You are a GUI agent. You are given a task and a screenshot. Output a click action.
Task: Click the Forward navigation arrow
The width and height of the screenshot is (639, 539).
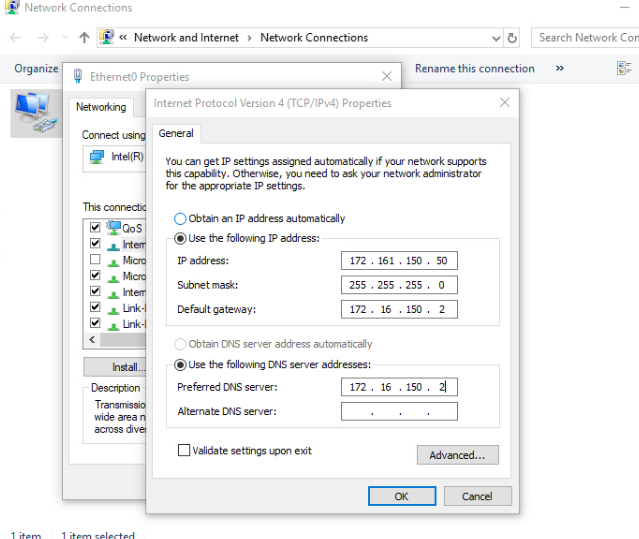[x=42, y=38]
